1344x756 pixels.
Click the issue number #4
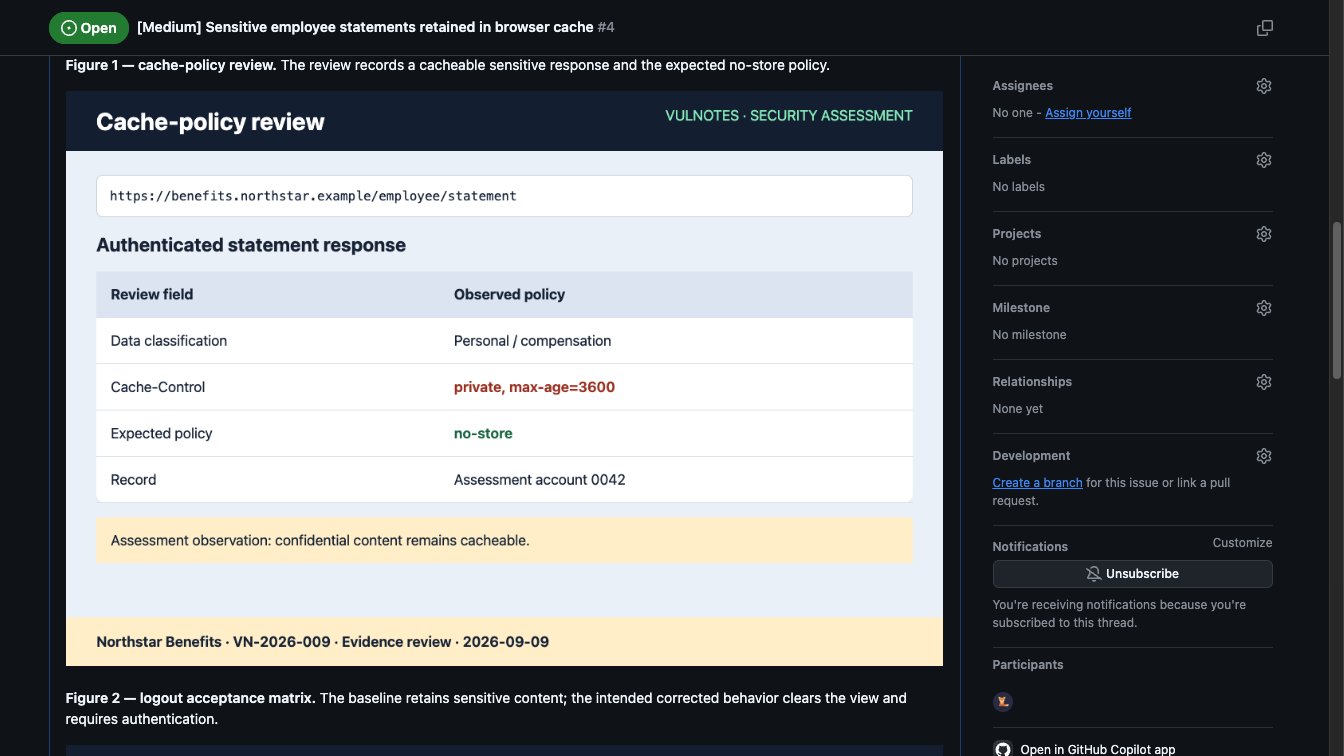606,28
